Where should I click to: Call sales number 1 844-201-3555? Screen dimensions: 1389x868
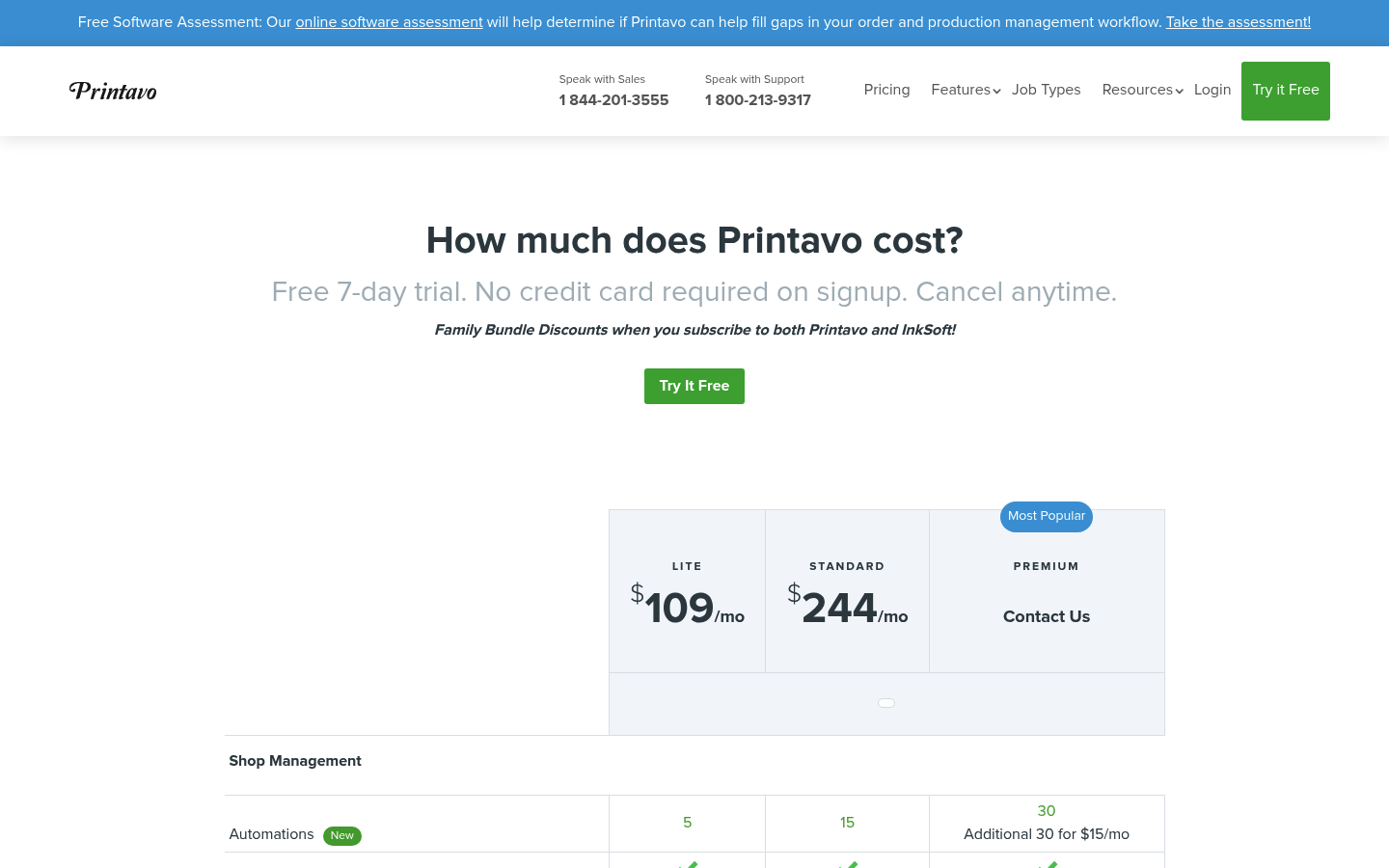[x=613, y=100]
